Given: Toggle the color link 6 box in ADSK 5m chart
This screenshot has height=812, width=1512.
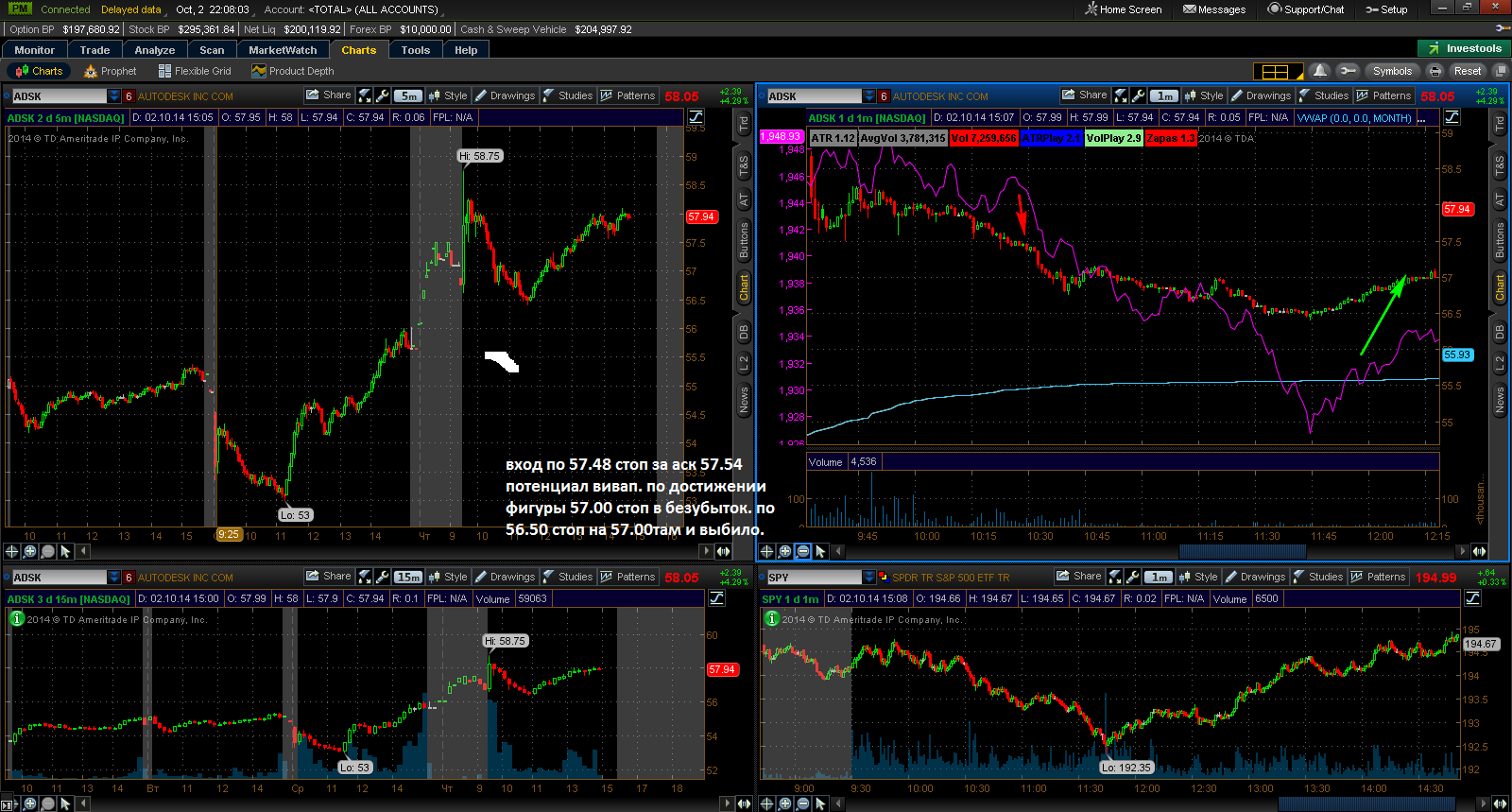Looking at the screenshot, I should coord(129,96).
